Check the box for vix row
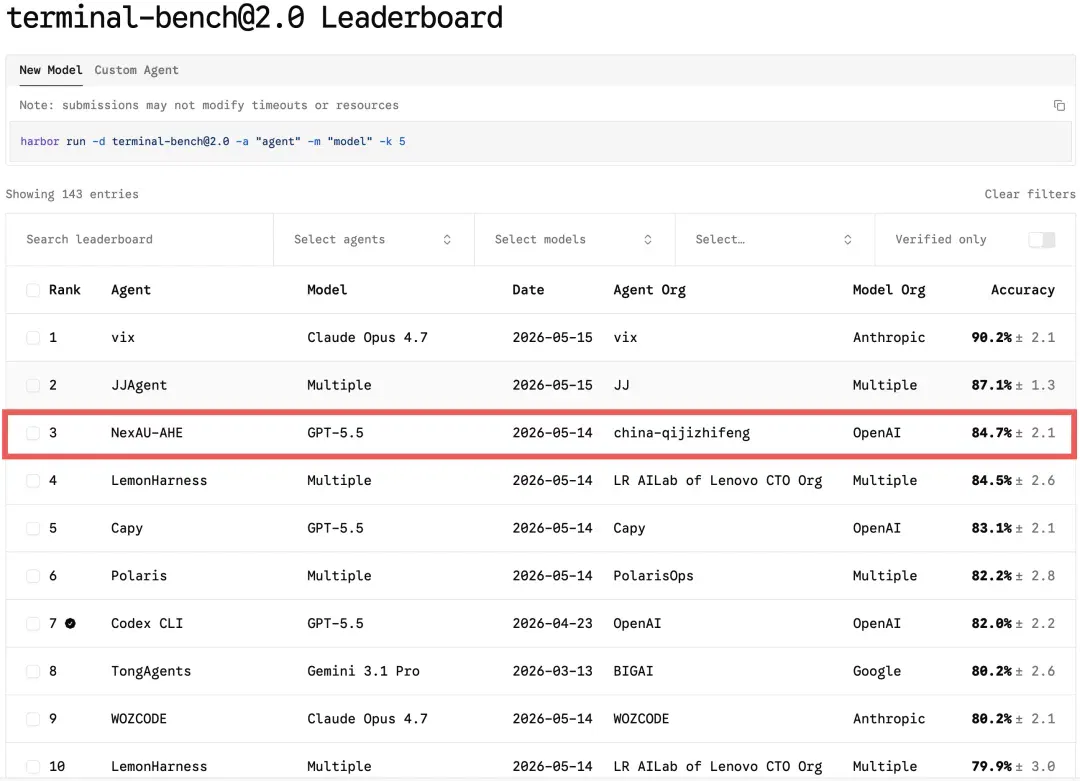The image size is (1080, 781). 32,337
